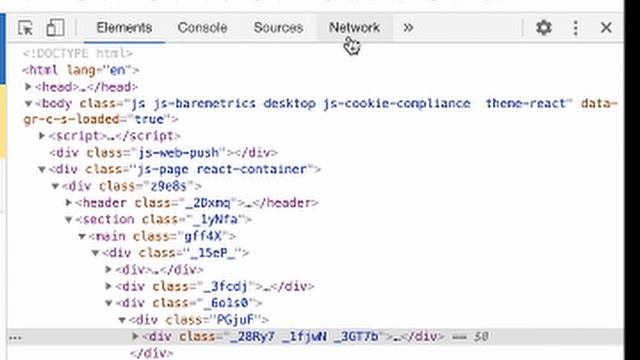Select the js-web-push div element
The height and width of the screenshot is (360, 640).
pyautogui.click(x=163, y=153)
